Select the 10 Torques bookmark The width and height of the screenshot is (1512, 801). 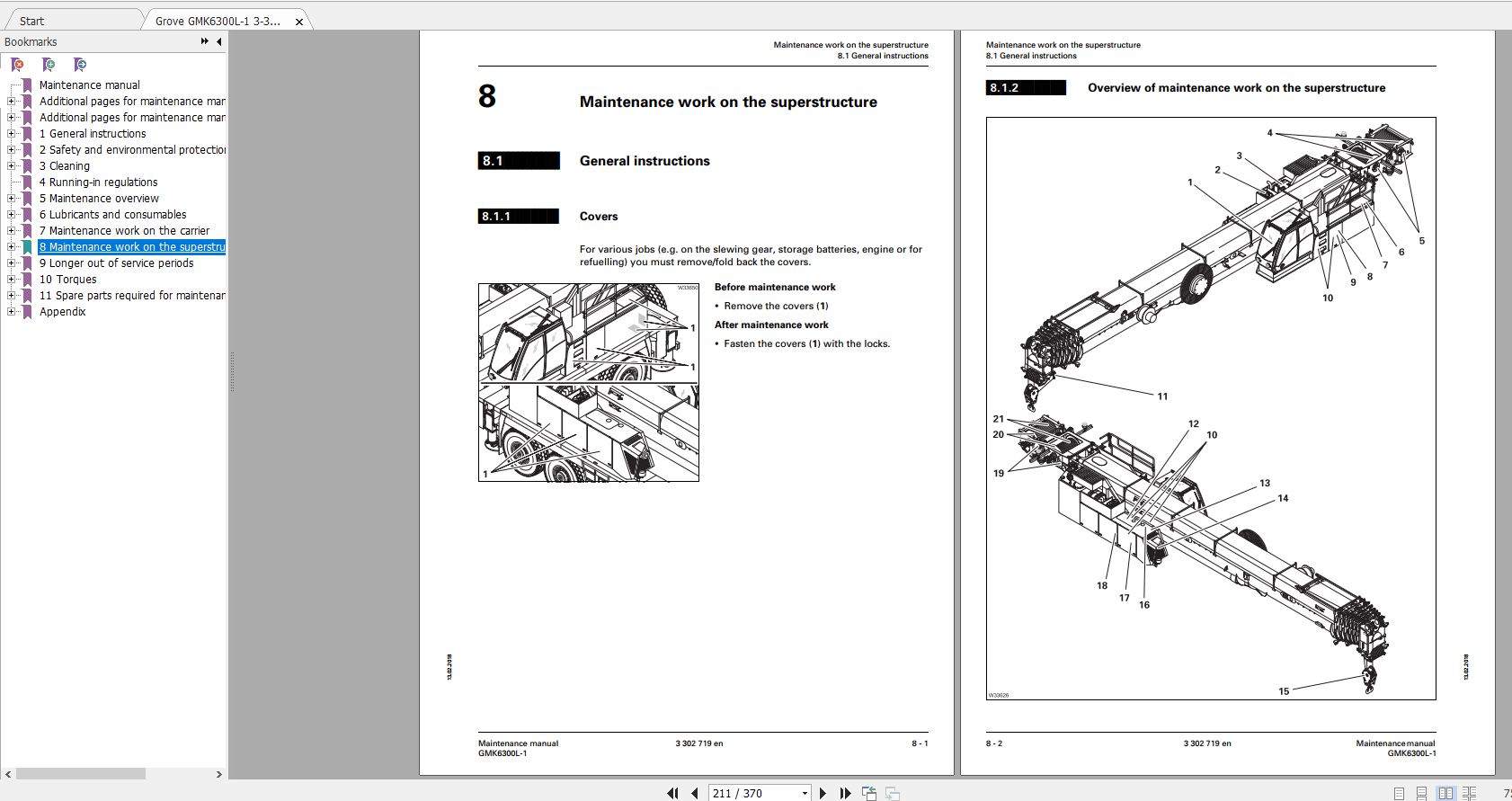[x=68, y=280]
